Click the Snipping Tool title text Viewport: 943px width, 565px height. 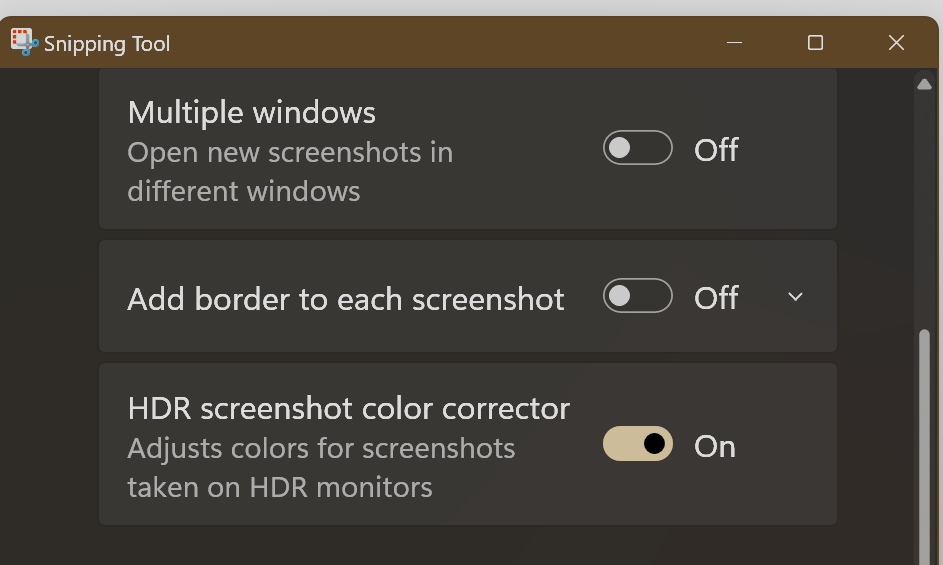click(x=107, y=44)
